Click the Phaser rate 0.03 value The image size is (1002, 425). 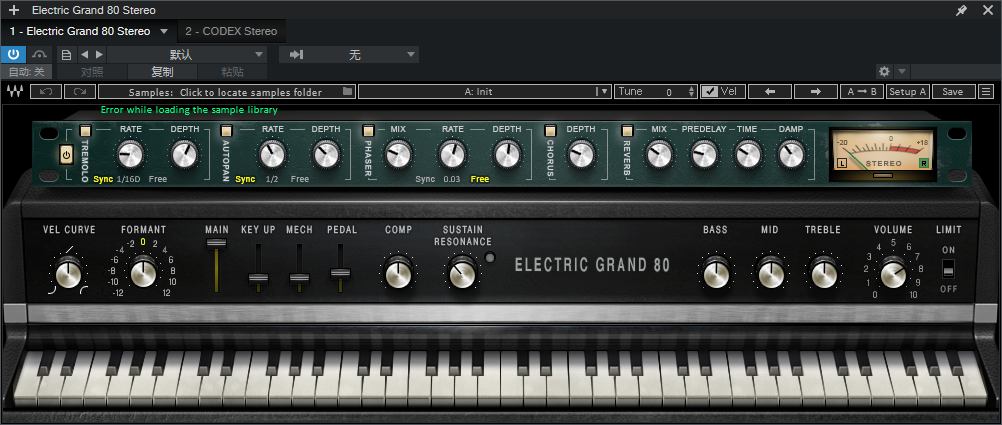click(x=452, y=179)
